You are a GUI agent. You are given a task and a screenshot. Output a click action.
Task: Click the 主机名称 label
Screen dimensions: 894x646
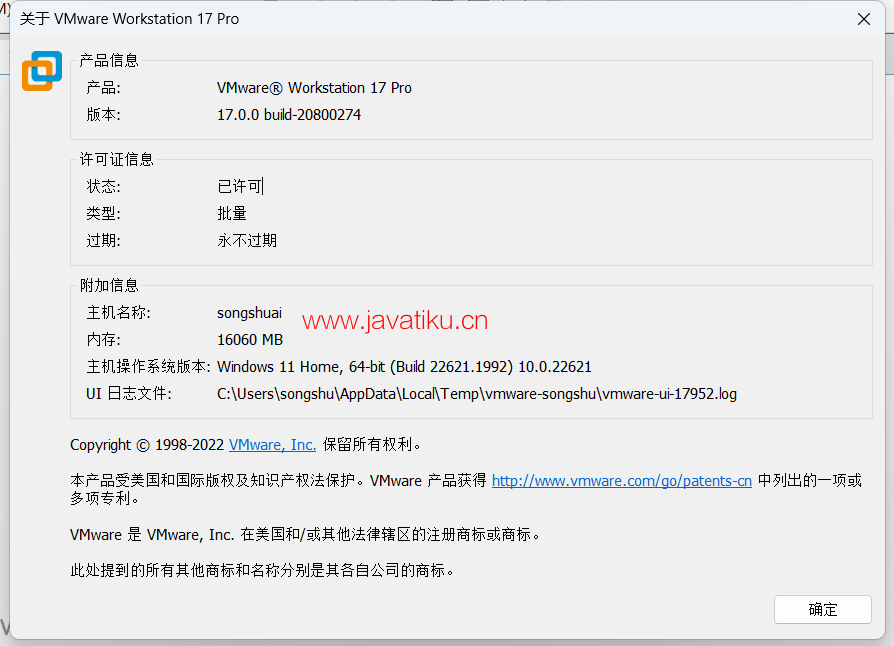(x=119, y=313)
